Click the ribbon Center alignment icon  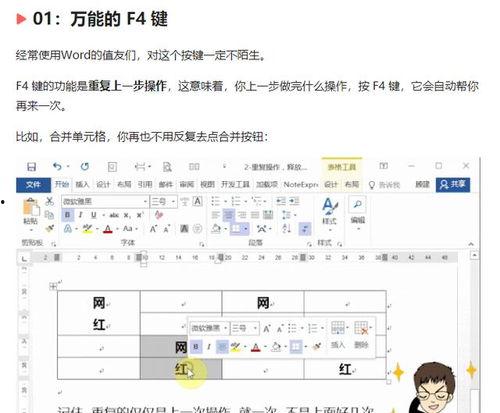228,215
